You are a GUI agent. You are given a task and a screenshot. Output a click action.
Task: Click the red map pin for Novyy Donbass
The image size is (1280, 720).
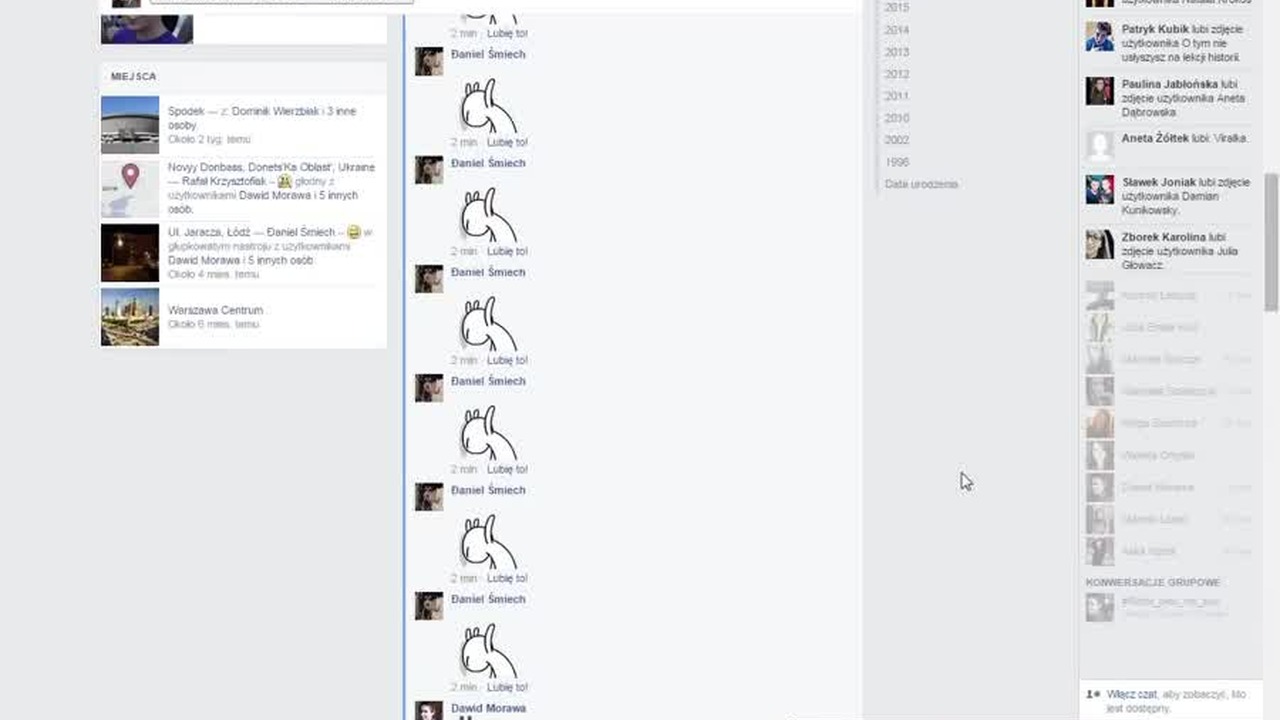[130, 177]
